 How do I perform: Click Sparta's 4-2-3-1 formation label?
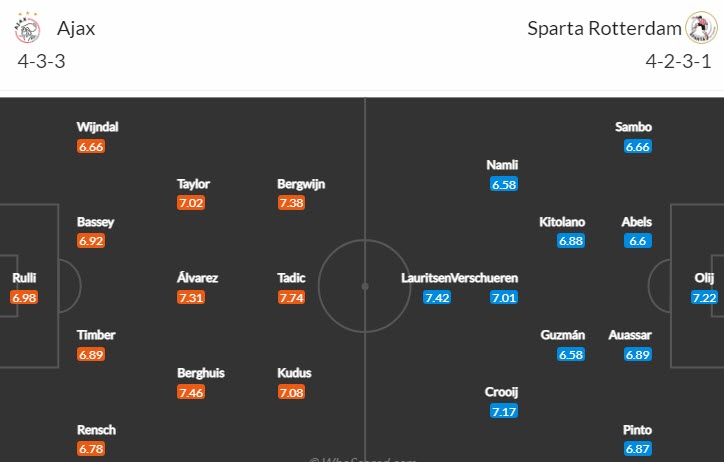coord(679,62)
